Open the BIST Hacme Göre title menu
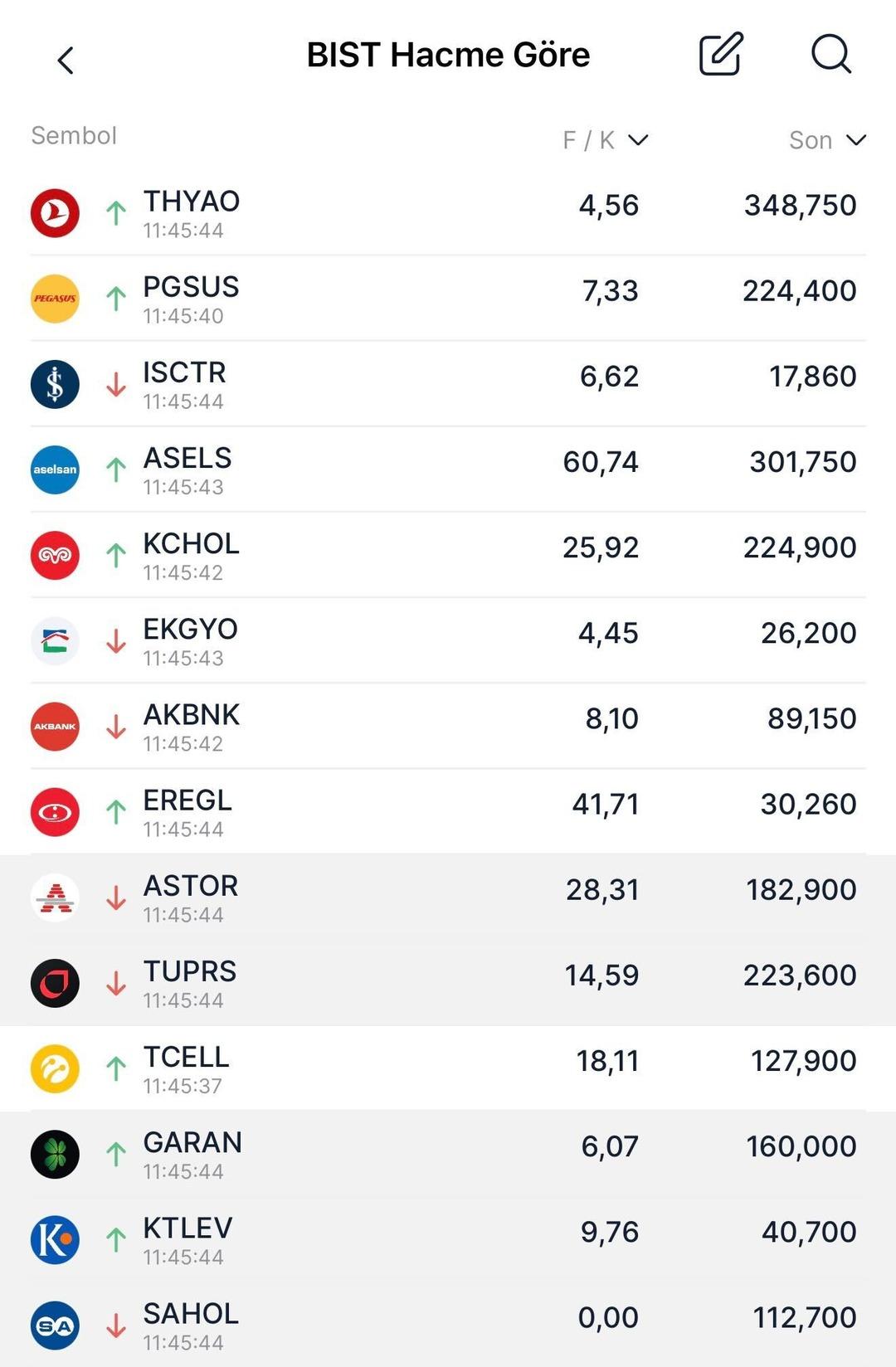Screen dimensions: 896x1367 click(x=449, y=55)
